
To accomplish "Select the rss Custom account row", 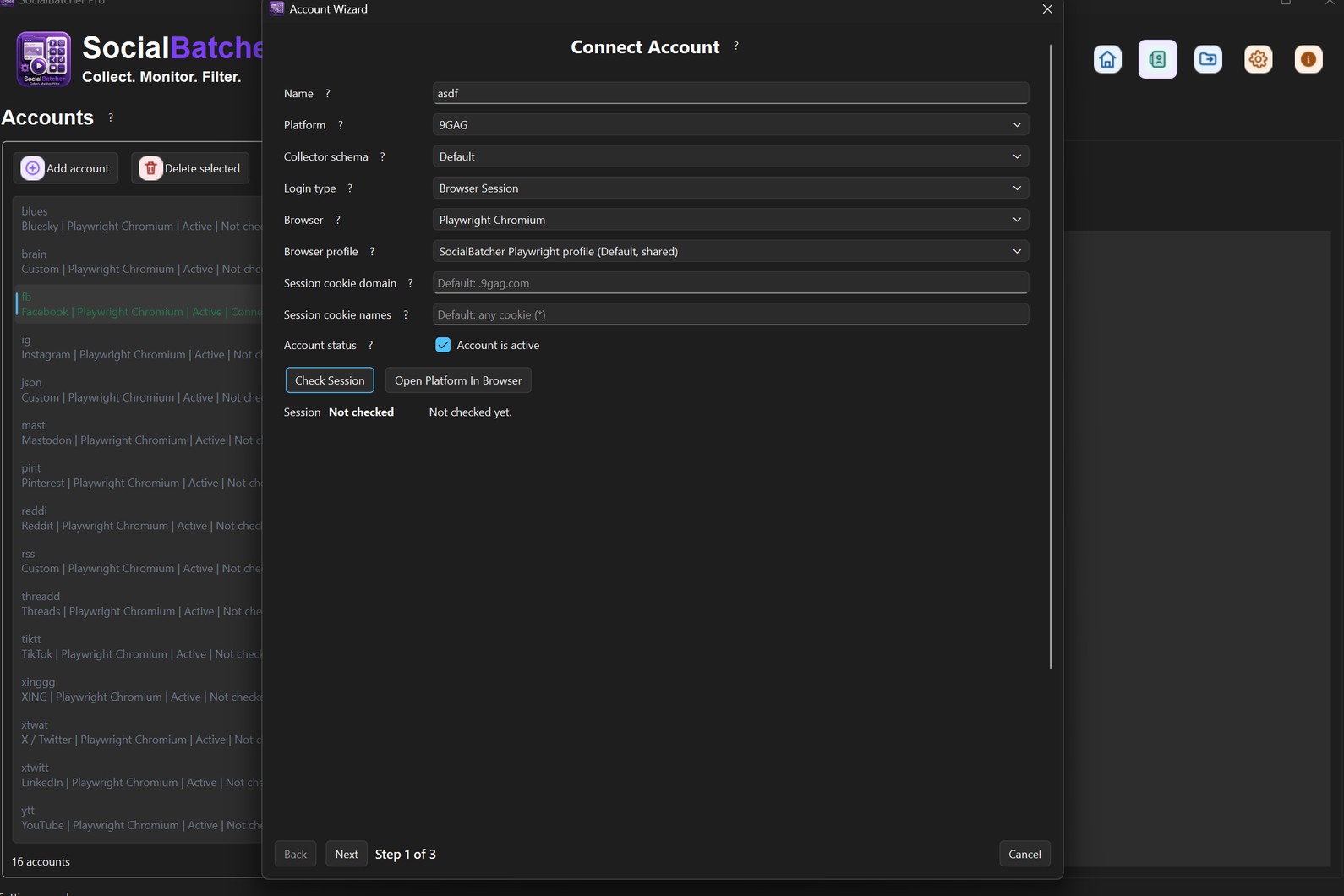I will [x=139, y=561].
